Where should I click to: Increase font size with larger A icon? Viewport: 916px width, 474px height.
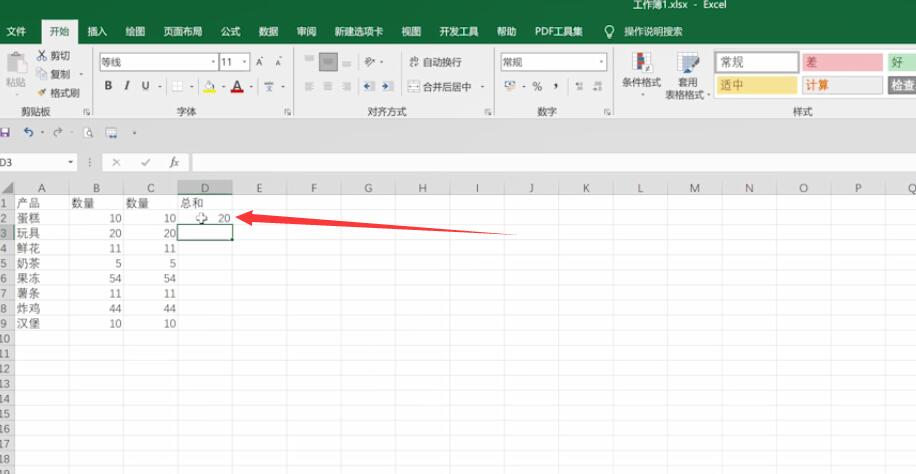pyautogui.click(x=260, y=62)
